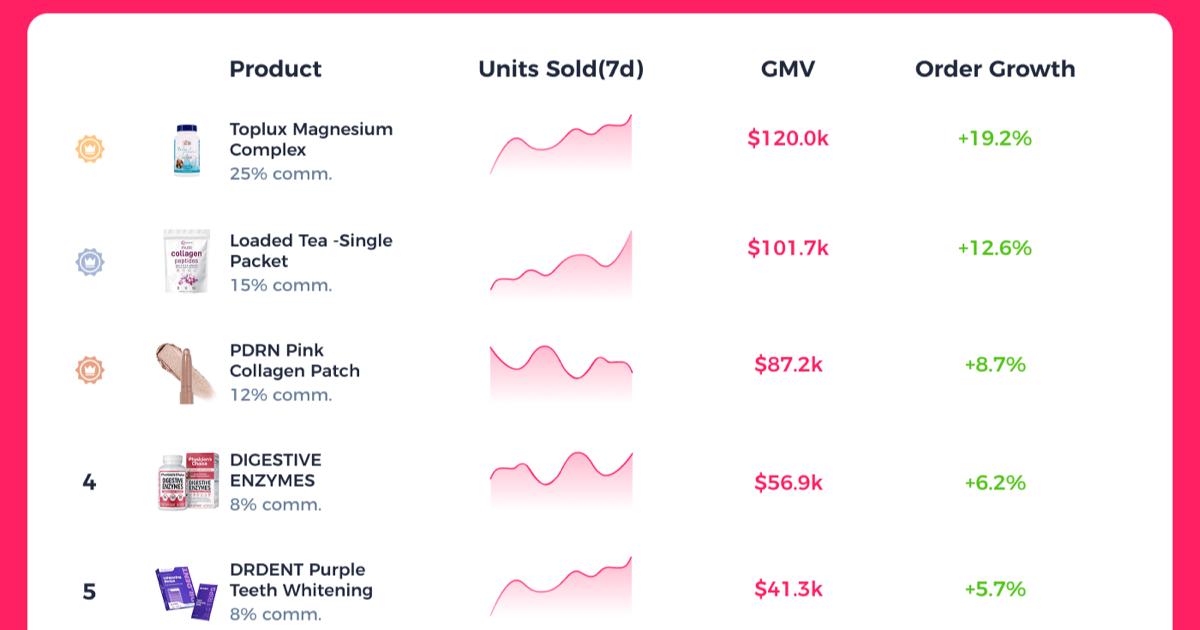Sort by the Order Growth header

pyautogui.click(x=995, y=69)
